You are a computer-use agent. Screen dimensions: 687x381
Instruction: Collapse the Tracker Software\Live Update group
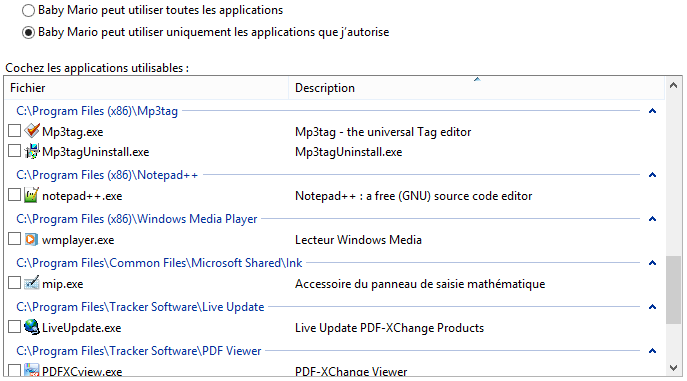652,307
